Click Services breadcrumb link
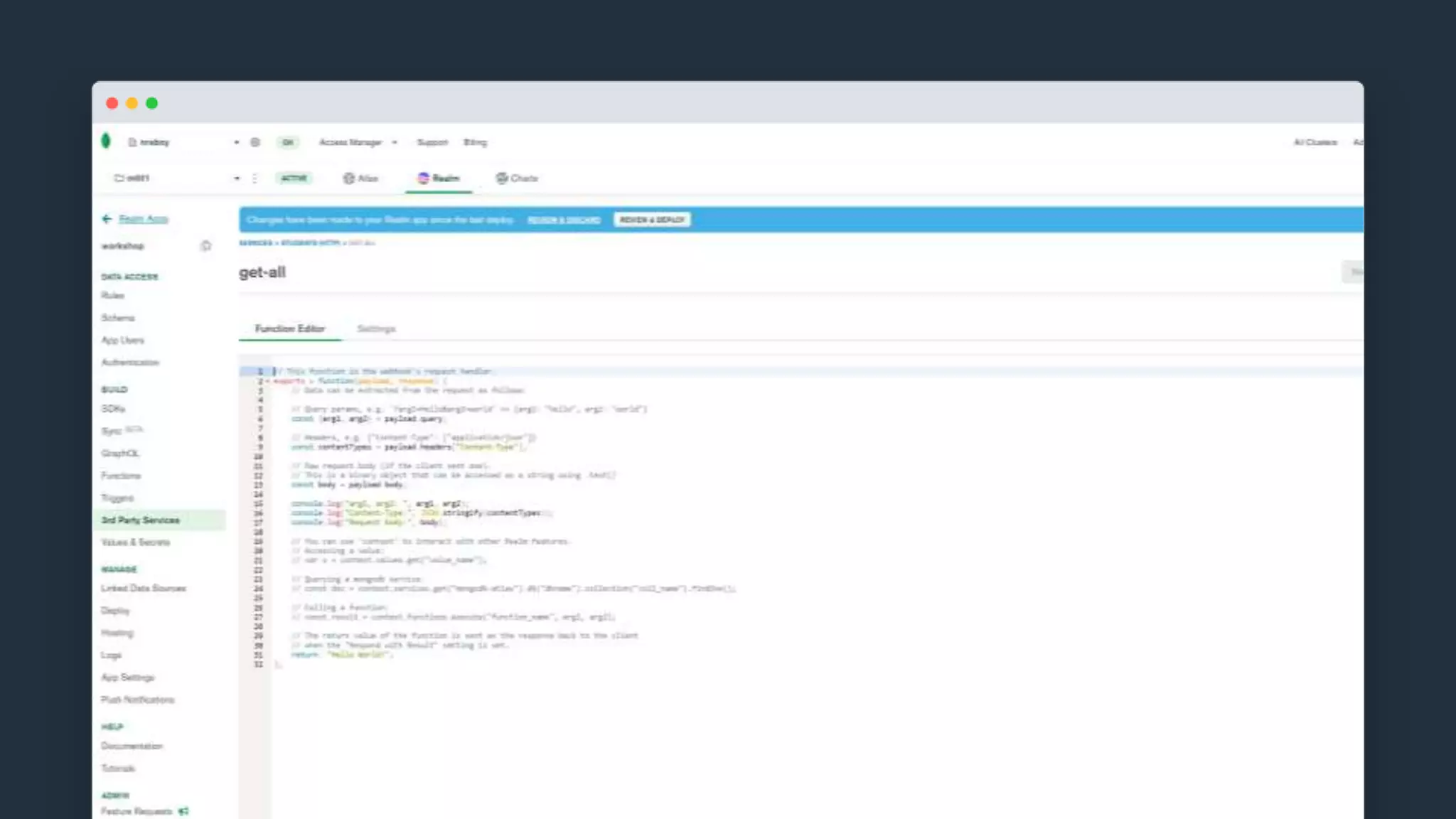The width and height of the screenshot is (1456, 819). tap(255, 243)
